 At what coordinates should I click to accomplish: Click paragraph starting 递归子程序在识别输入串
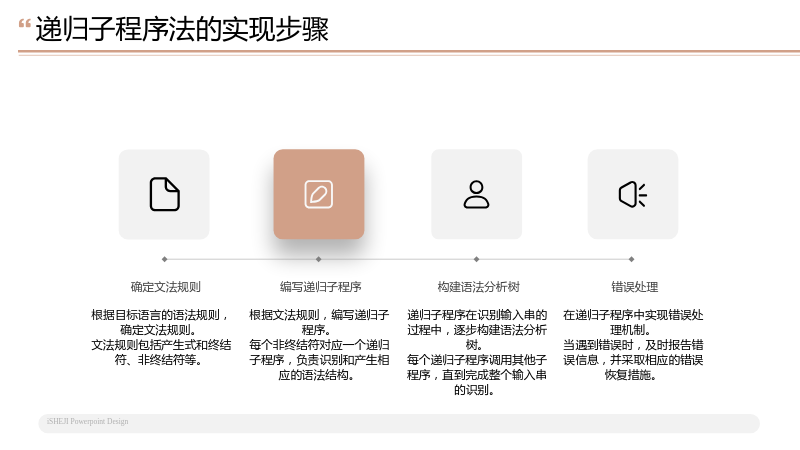[x=477, y=353]
